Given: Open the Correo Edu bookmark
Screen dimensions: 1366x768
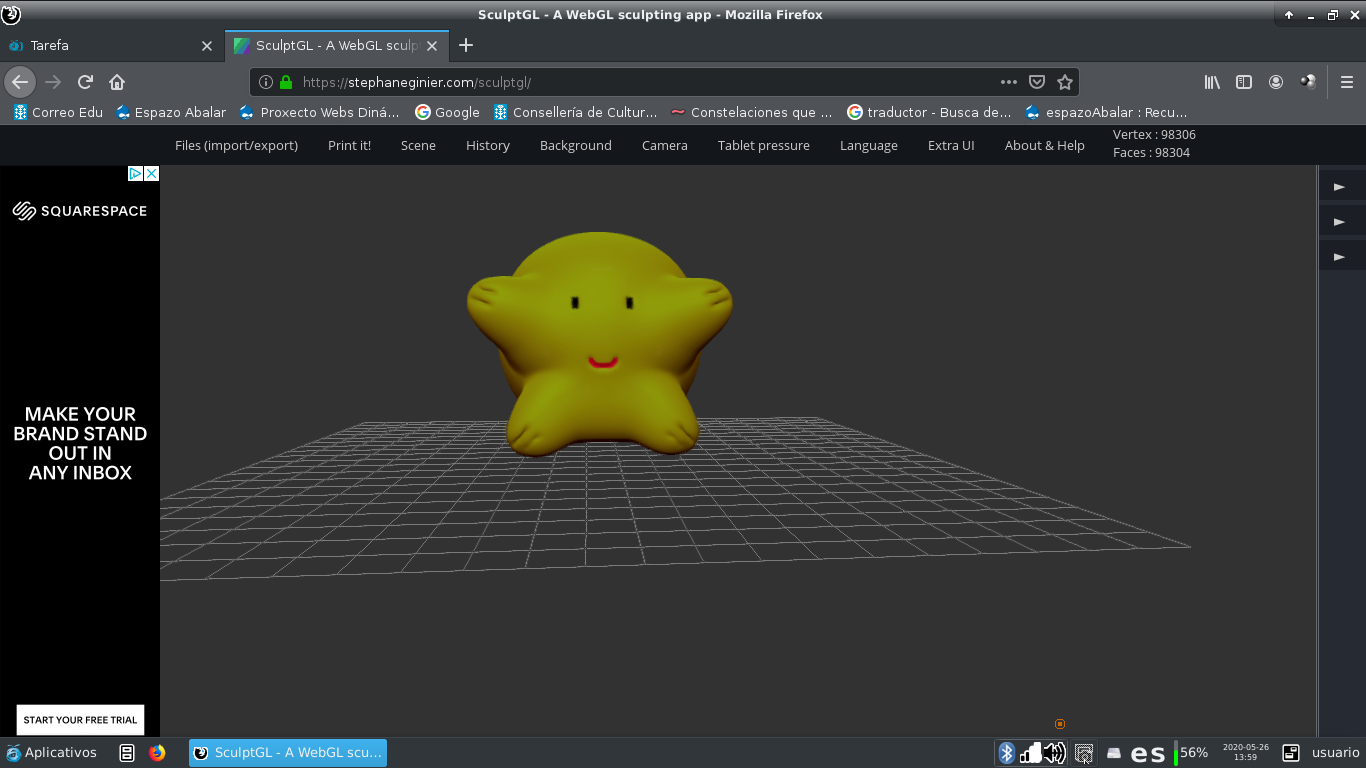Looking at the screenshot, I should pyautogui.click(x=58, y=112).
